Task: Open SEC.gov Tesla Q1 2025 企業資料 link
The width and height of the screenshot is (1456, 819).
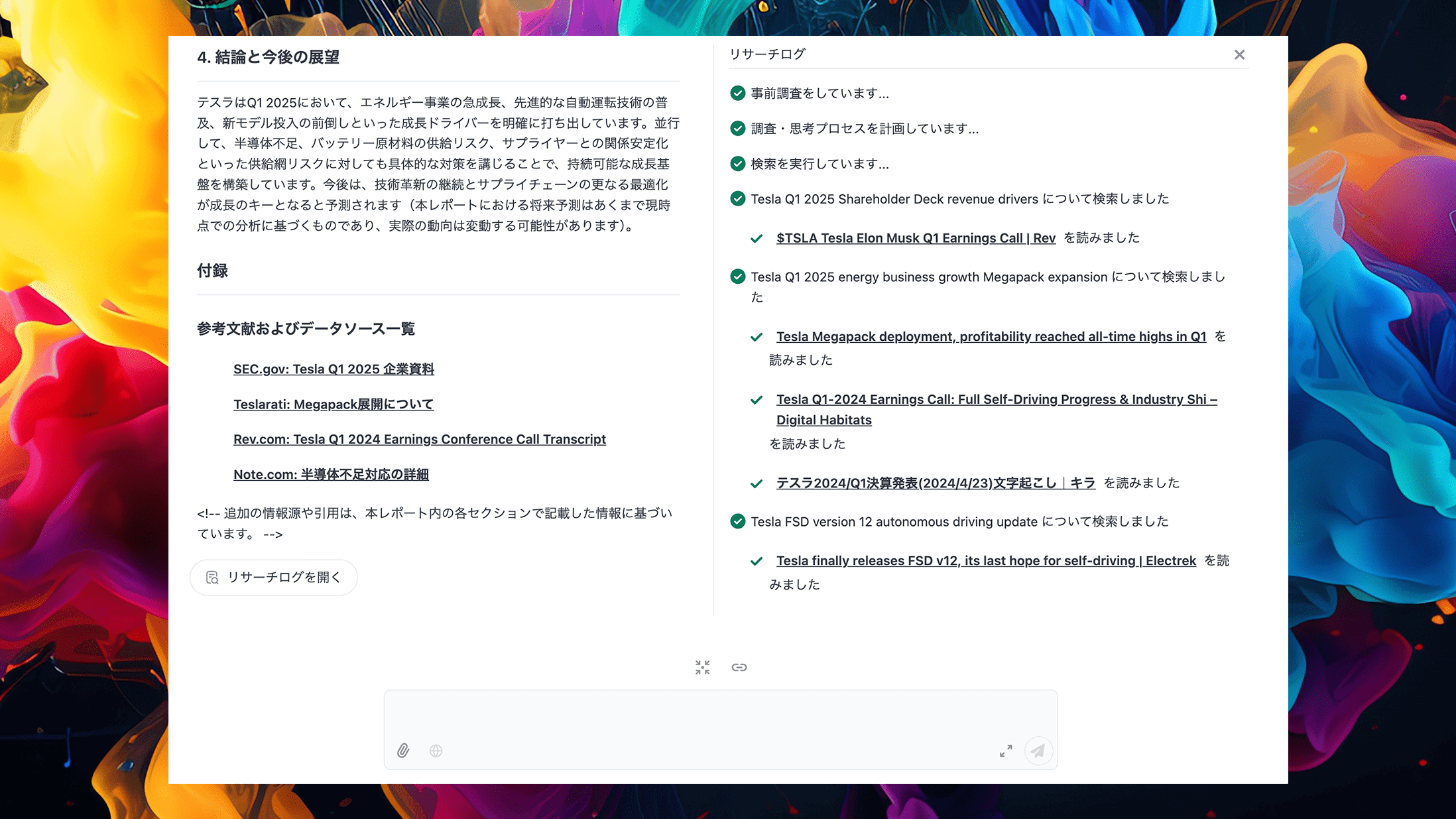Action: [334, 369]
